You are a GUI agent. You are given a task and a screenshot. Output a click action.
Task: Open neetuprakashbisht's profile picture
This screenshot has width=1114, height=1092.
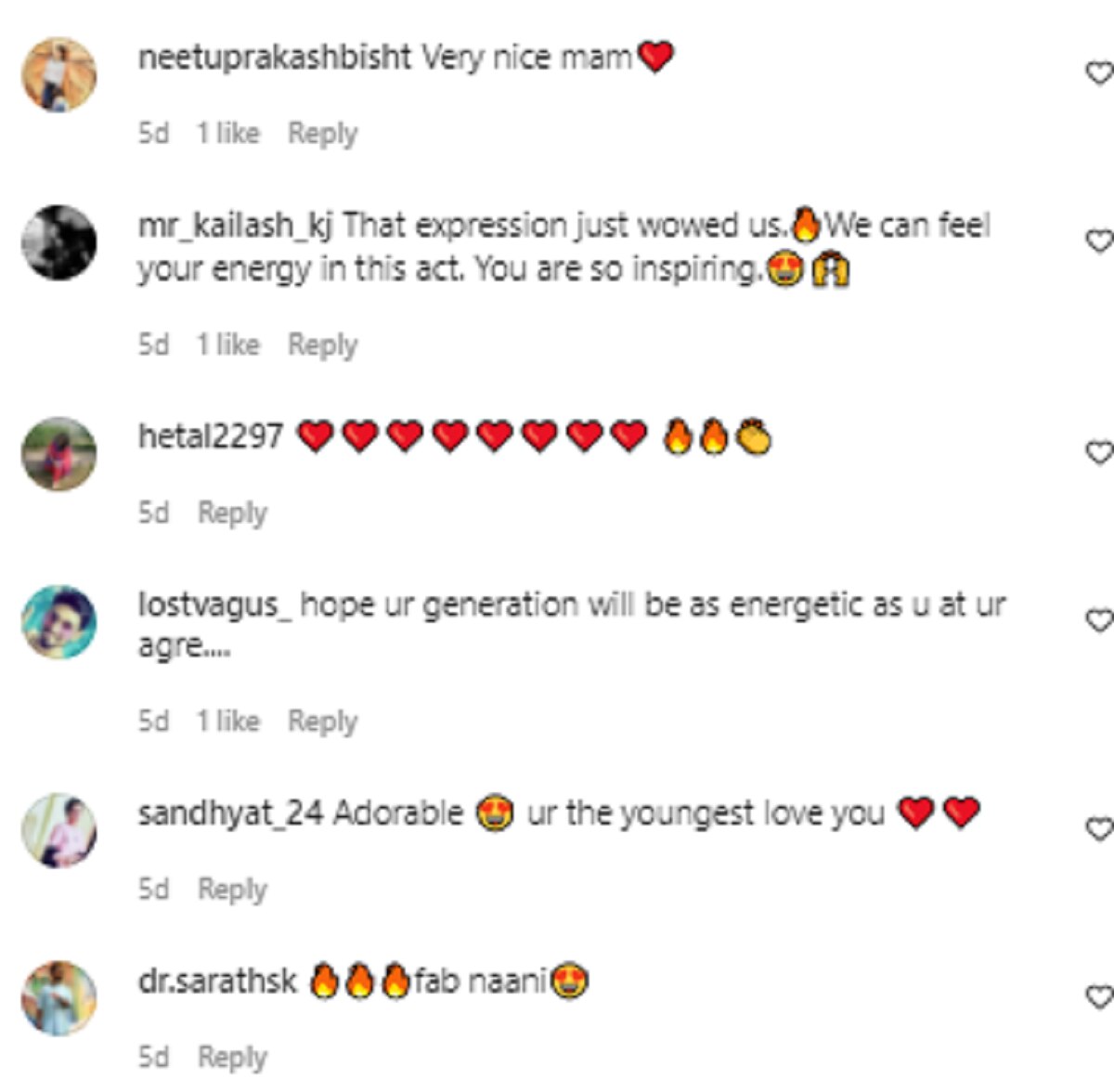tap(58, 74)
